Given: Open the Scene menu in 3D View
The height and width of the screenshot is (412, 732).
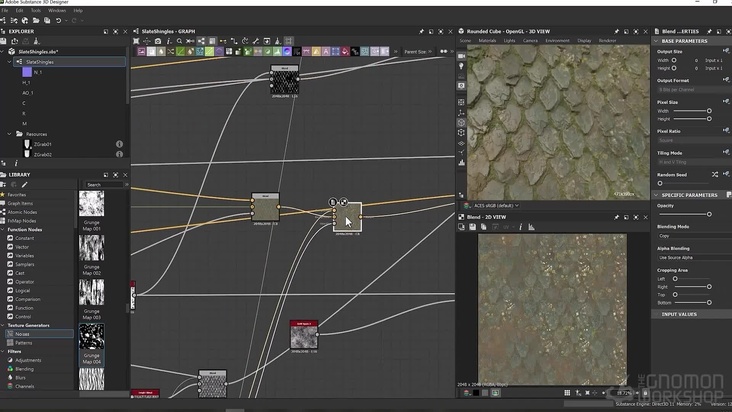Looking at the screenshot, I should pos(465,41).
